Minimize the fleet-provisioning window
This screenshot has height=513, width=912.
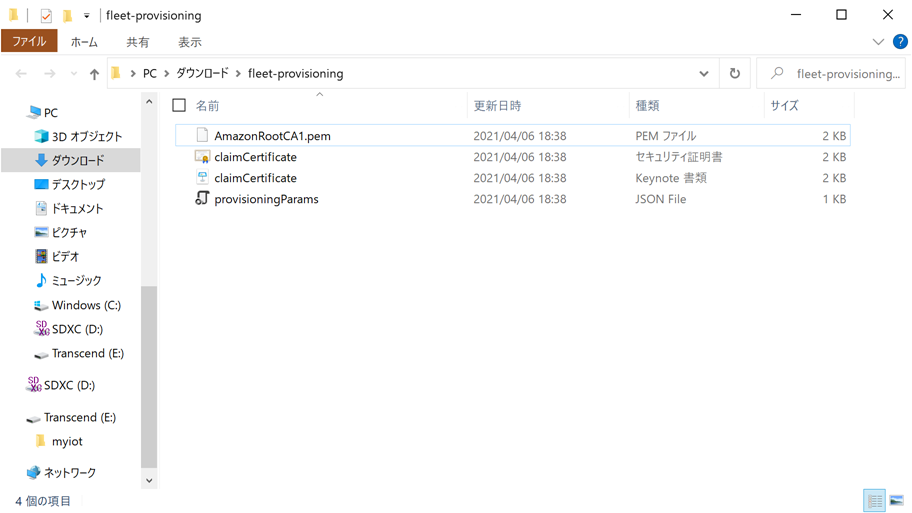(796, 15)
